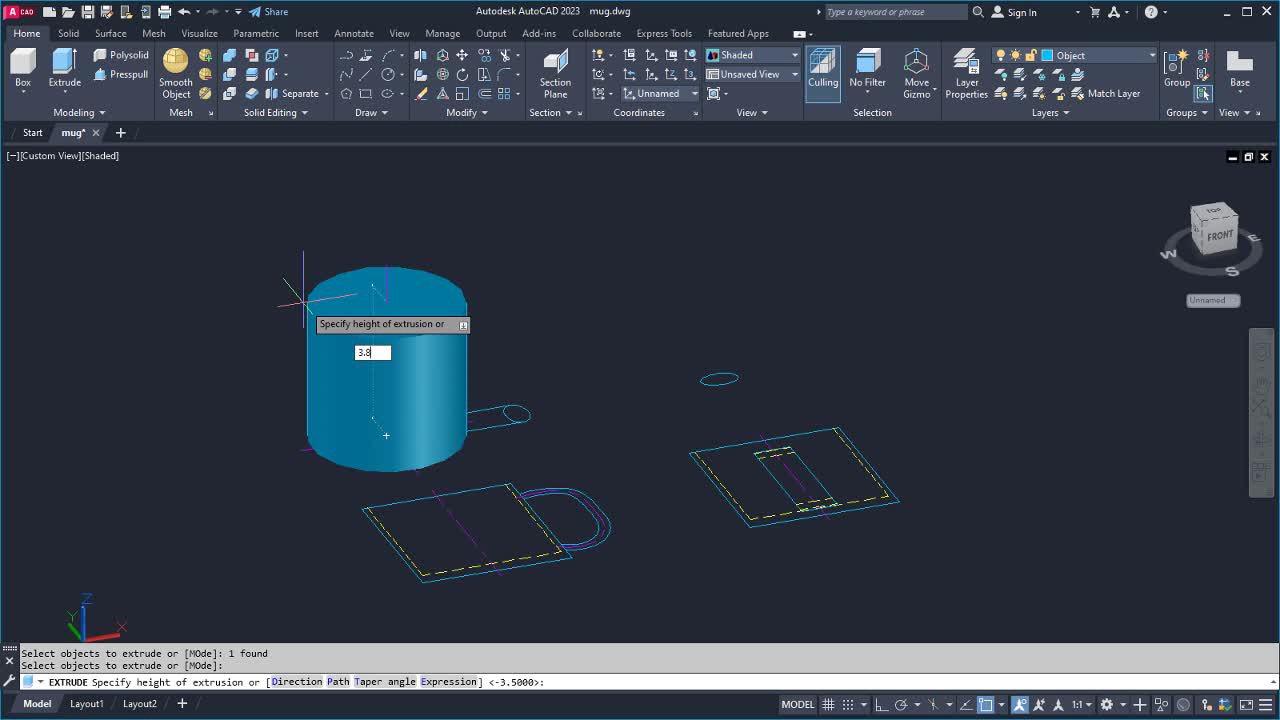Click the Presspull tool
The height and width of the screenshot is (720, 1280).
121,74
